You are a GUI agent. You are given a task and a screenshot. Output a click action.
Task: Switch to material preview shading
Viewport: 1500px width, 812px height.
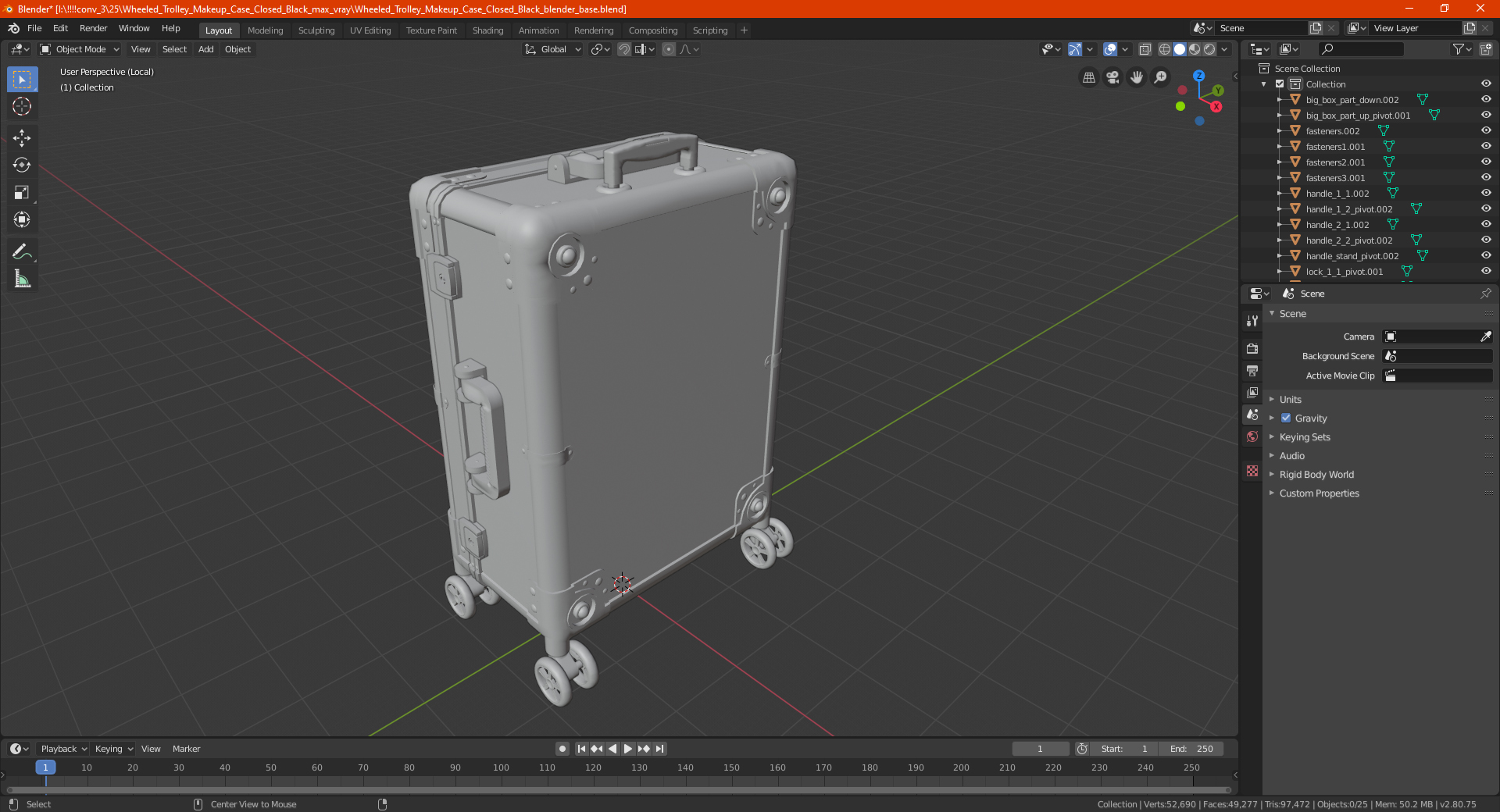click(x=1195, y=49)
